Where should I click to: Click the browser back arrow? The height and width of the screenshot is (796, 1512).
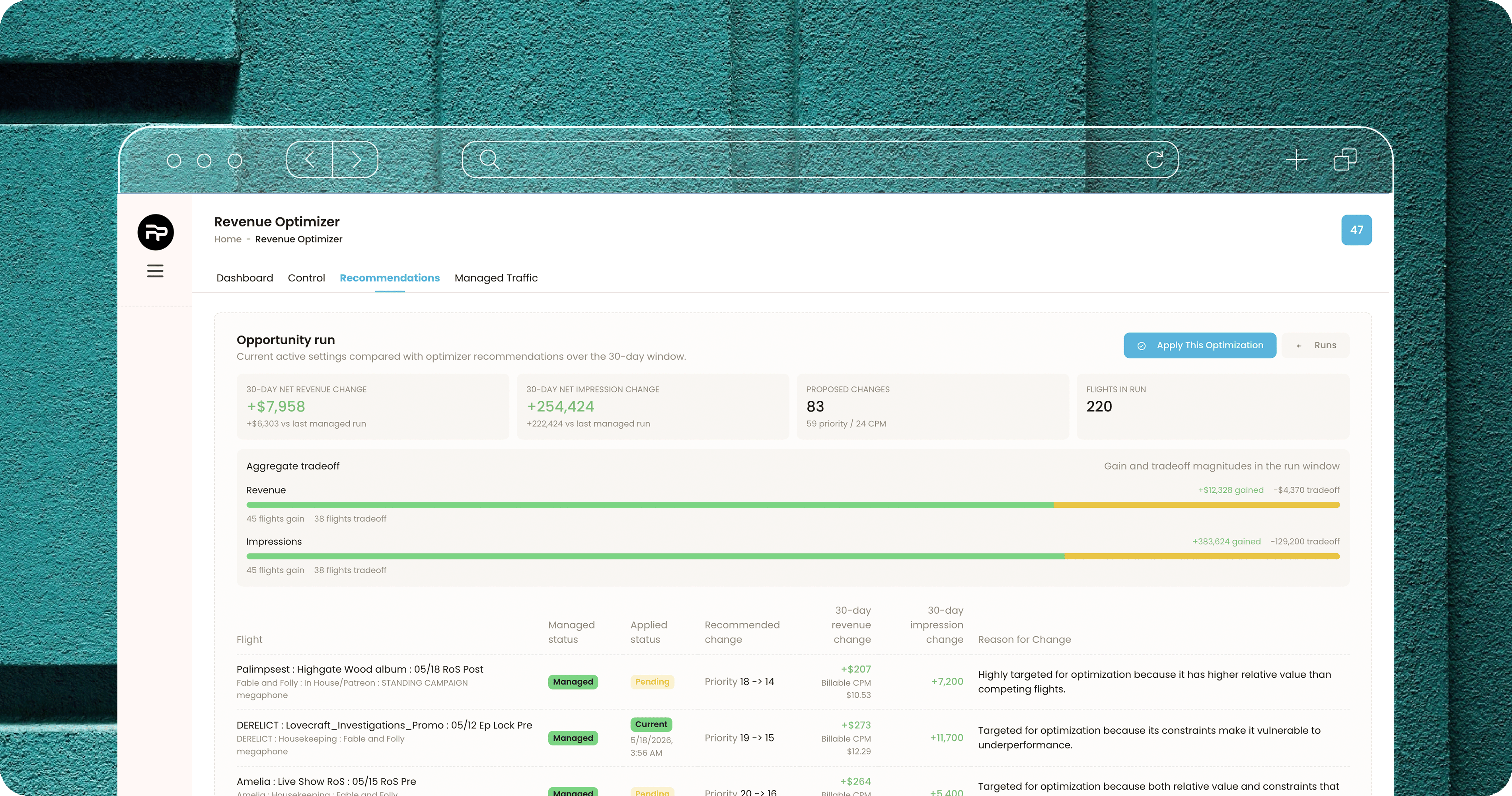(310, 159)
